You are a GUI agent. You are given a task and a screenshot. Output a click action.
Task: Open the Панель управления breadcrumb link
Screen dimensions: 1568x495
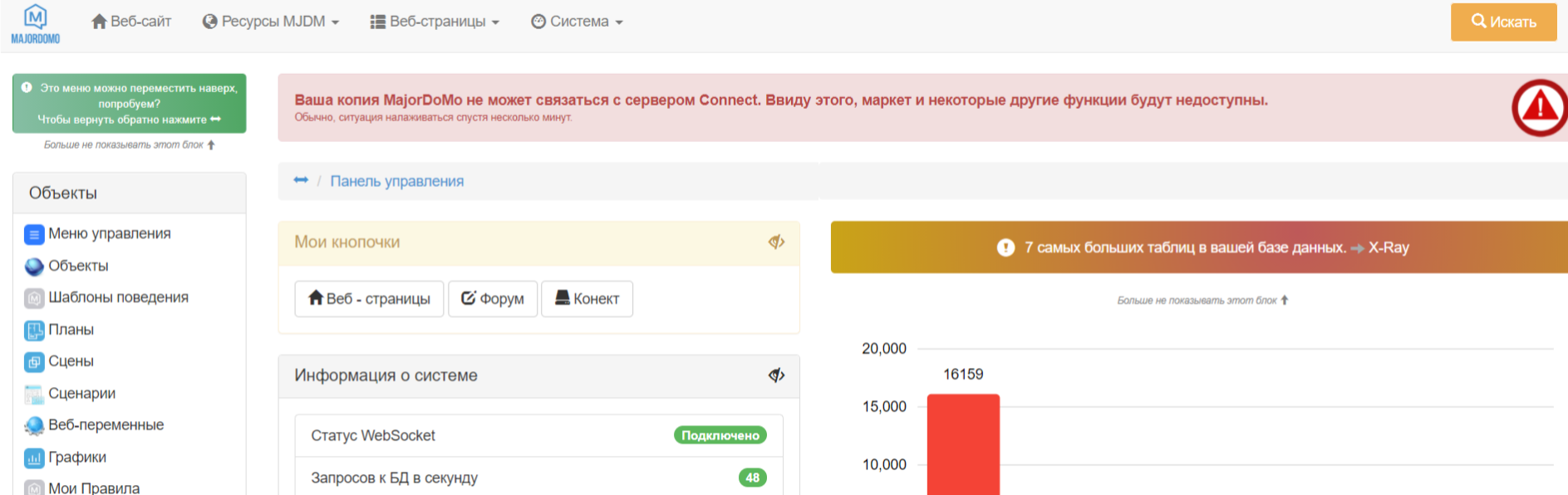397,181
